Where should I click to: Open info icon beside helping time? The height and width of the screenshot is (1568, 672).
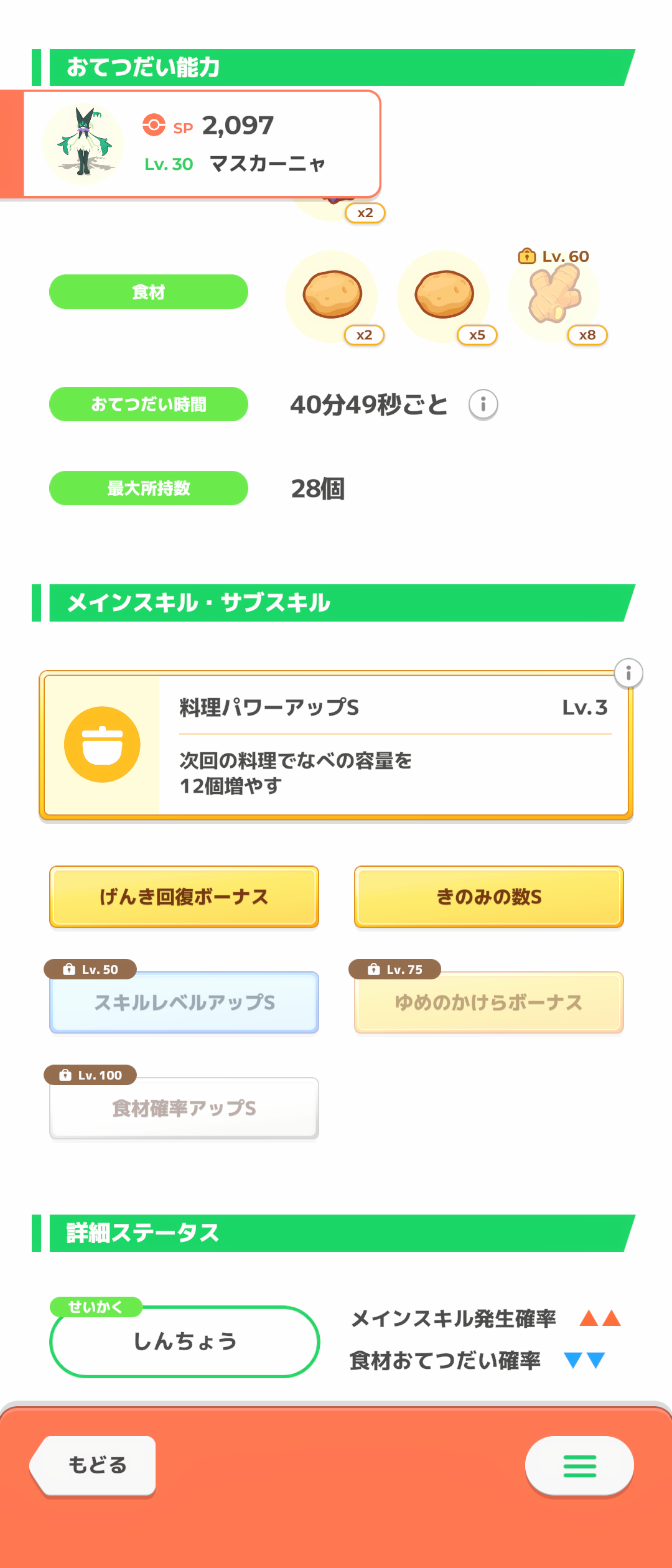point(483,404)
